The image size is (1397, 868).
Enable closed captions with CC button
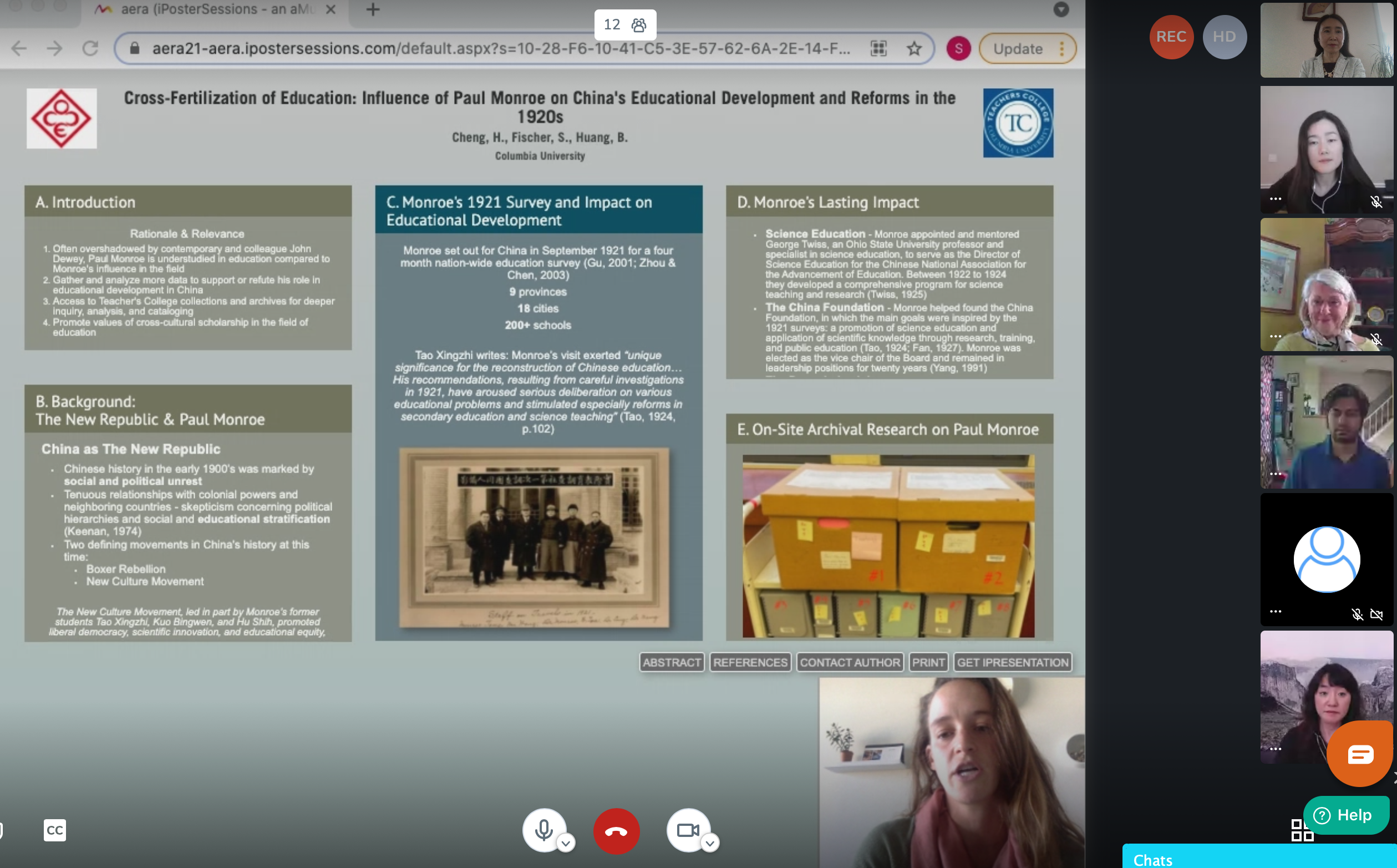point(54,830)
